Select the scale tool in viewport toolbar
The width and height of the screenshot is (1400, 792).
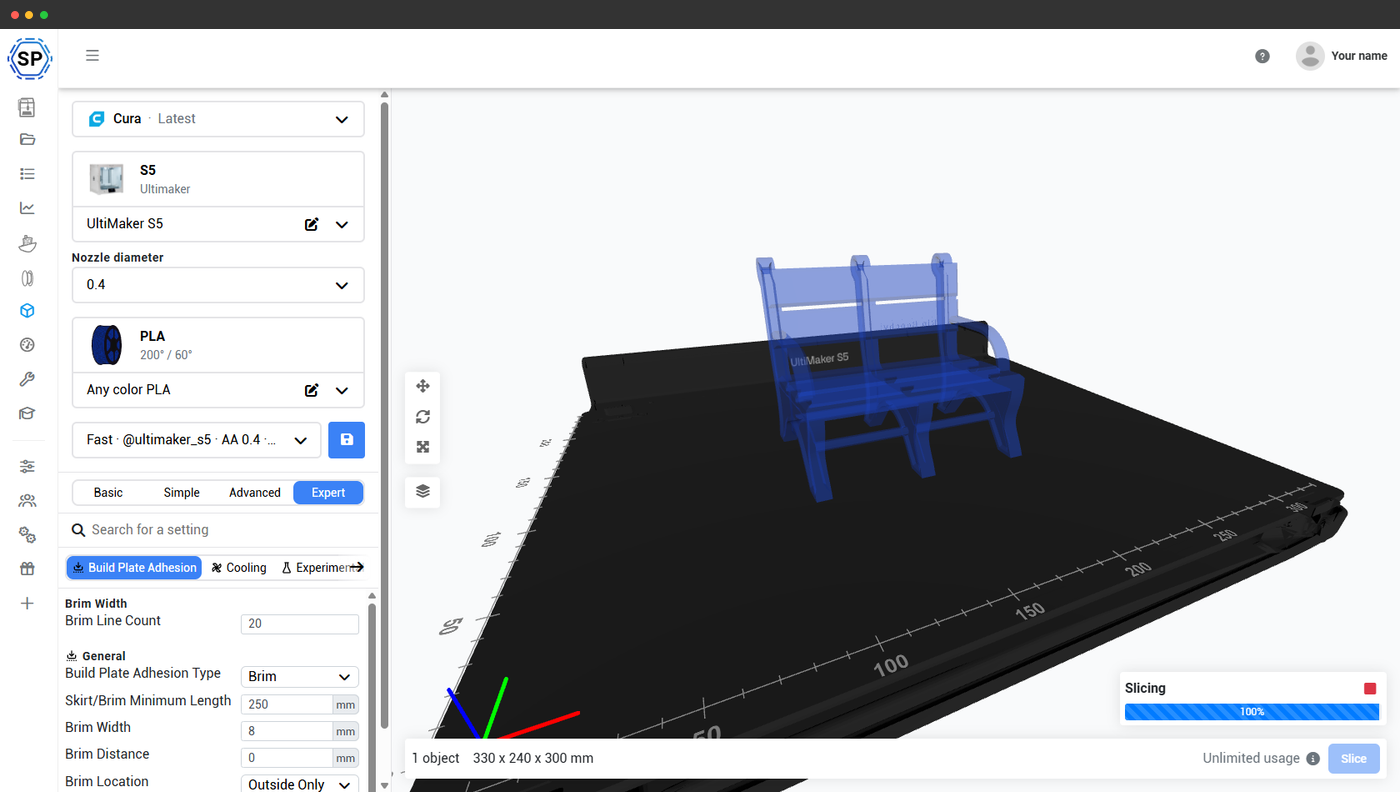click(422, 447)
